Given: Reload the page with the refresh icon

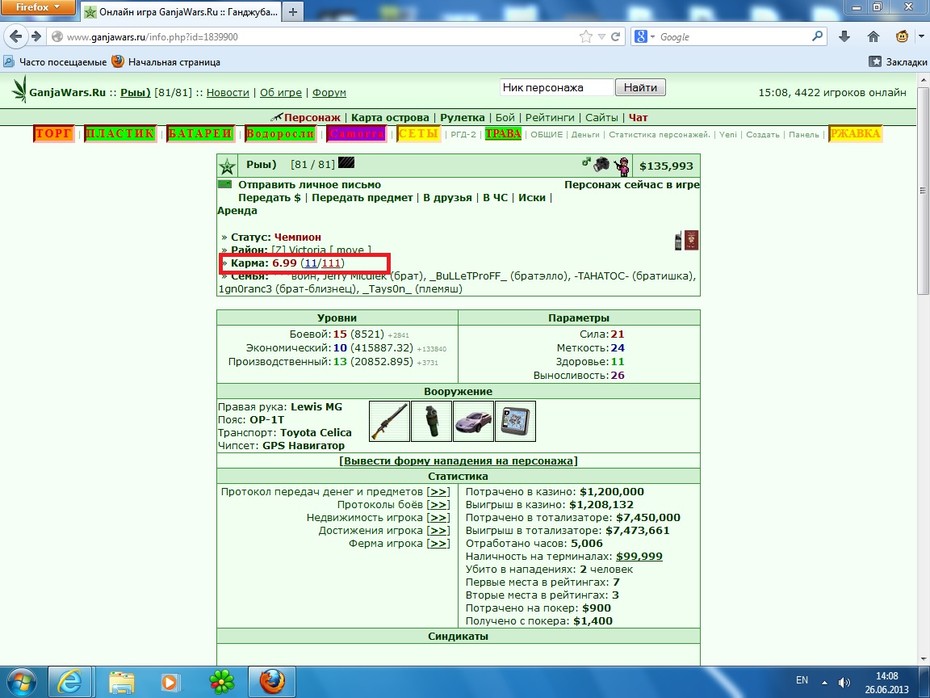Looking at the screenshot, I should [x=616, y=37].
